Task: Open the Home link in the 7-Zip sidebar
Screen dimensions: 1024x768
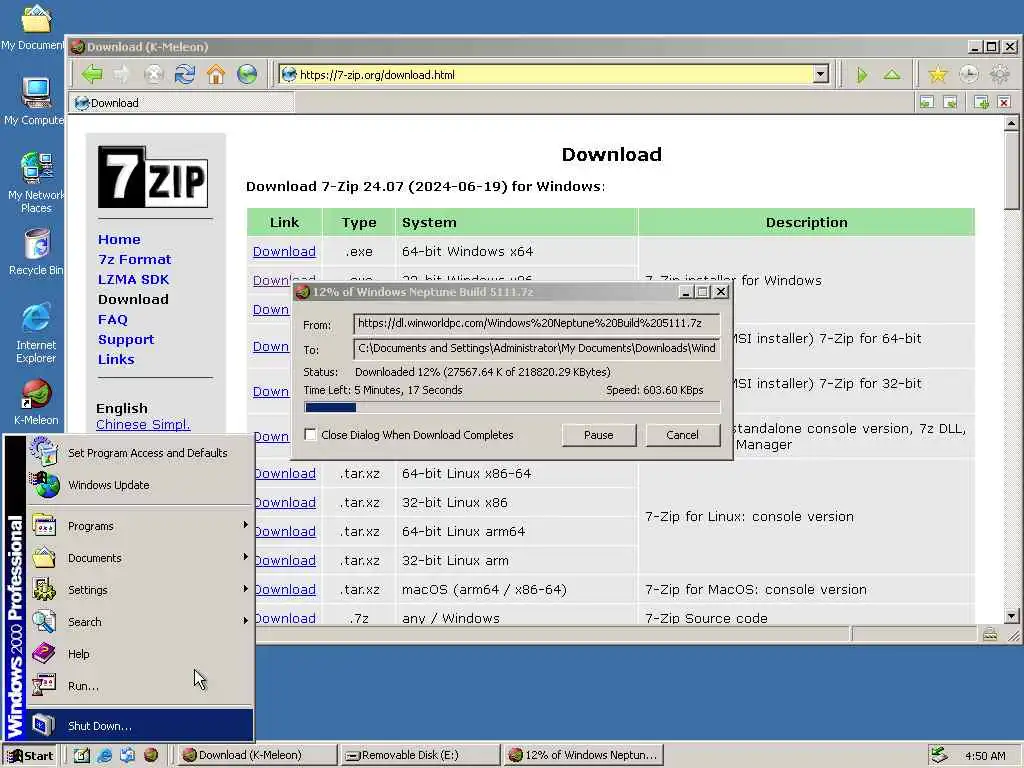Action: (x=119, y=240)
